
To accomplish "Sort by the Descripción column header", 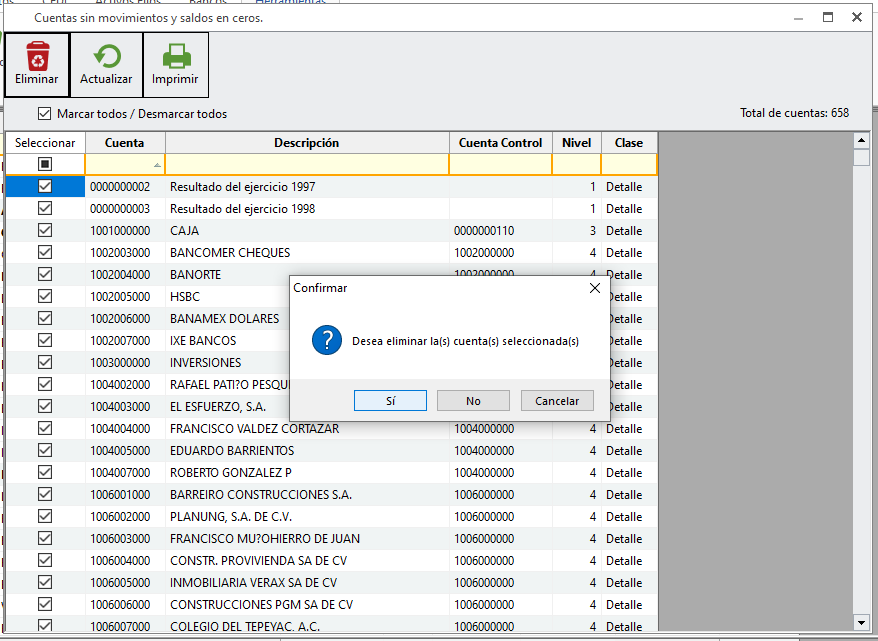I will click(x=306, y=143).
